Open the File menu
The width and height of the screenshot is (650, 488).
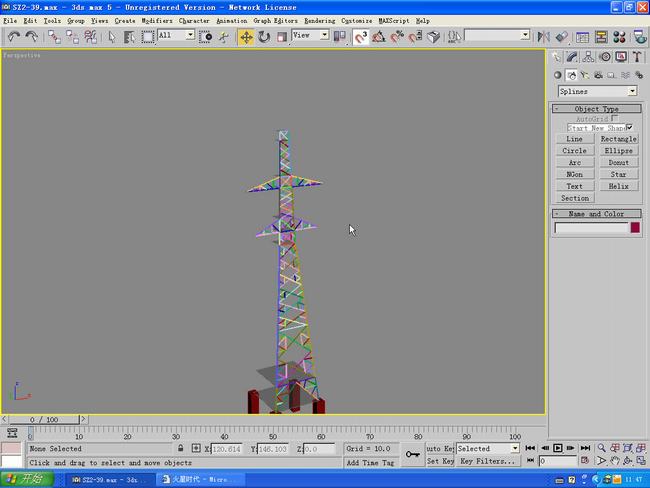tap(10, 20)
